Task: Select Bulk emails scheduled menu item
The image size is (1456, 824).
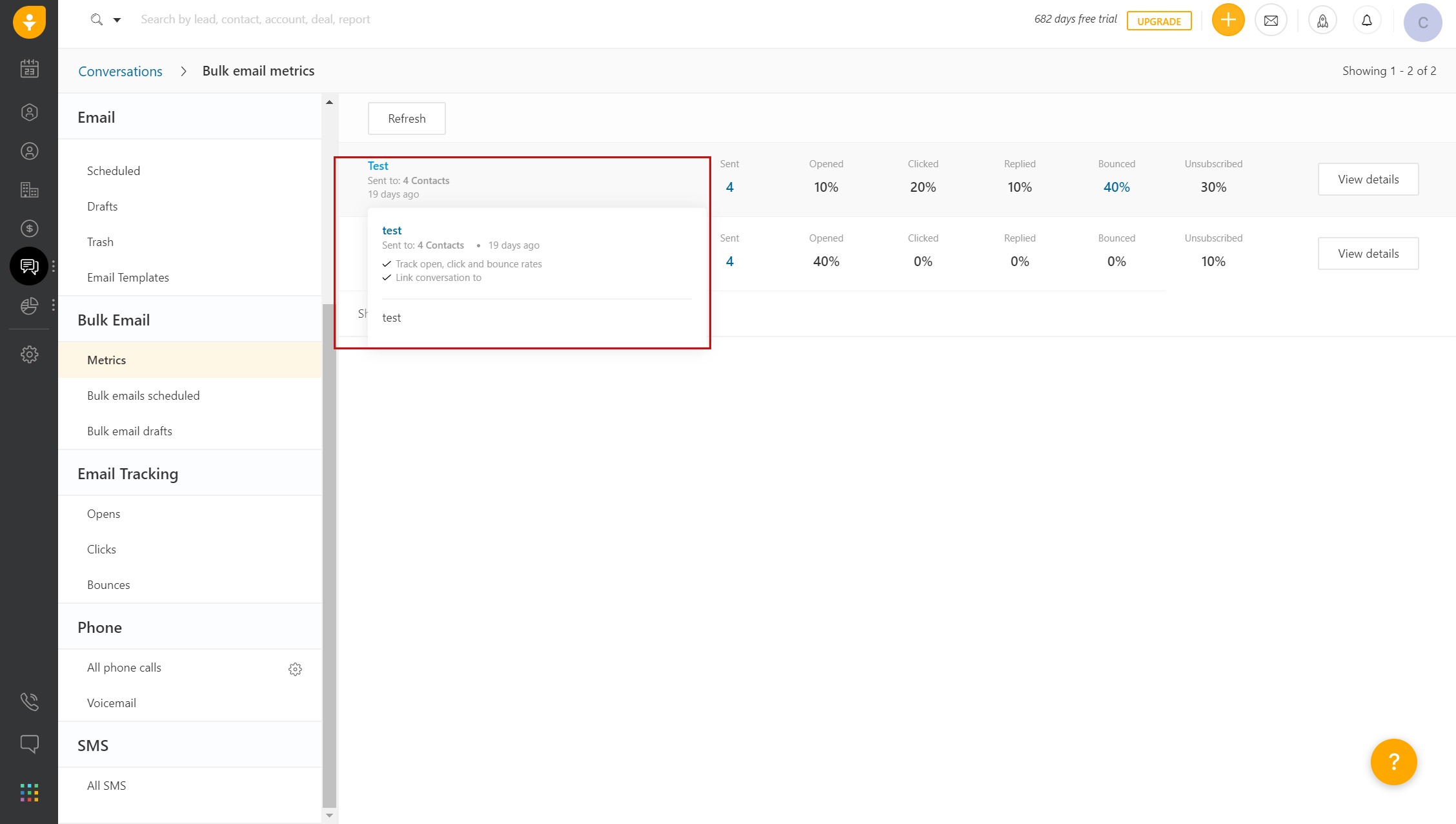Action: pyautogui.click(x=143, y=396)
